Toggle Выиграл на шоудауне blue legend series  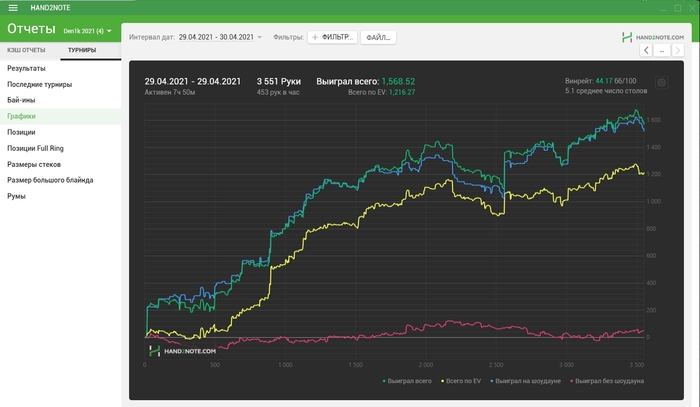click(525, 381)
